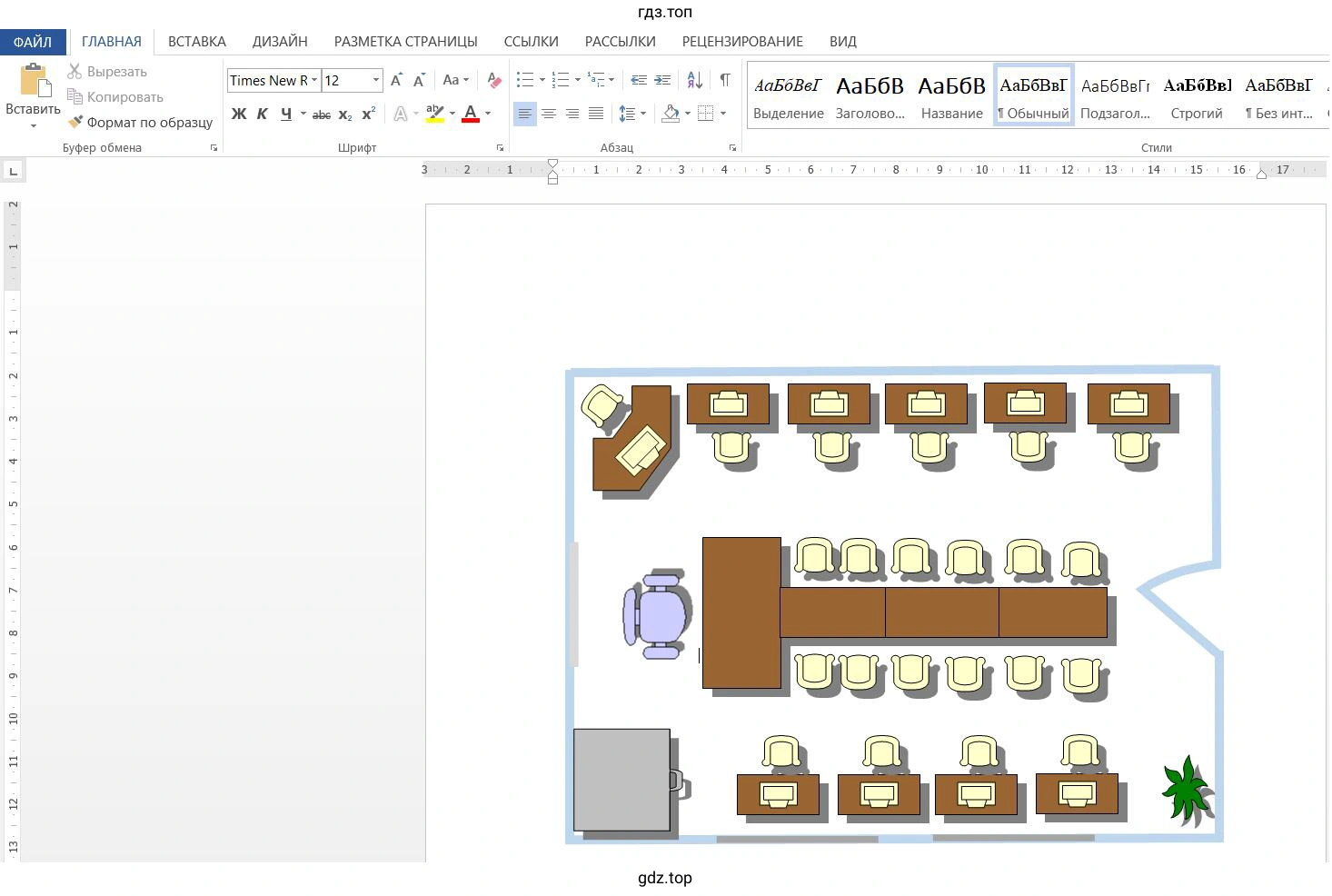Switch to the ССЫЛКИ tab
This screenshot has height=896, width=1332.
(x=532, y=42)
